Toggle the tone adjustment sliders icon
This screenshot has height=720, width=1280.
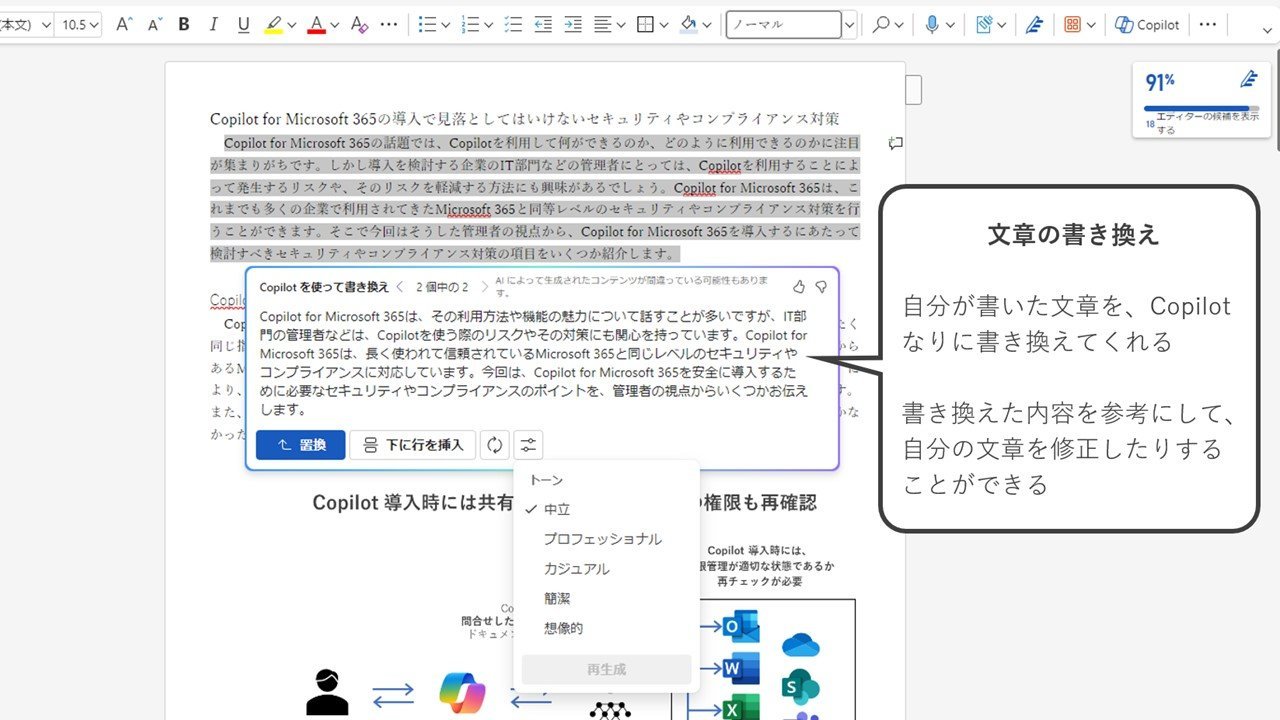[x=528, y=445]
